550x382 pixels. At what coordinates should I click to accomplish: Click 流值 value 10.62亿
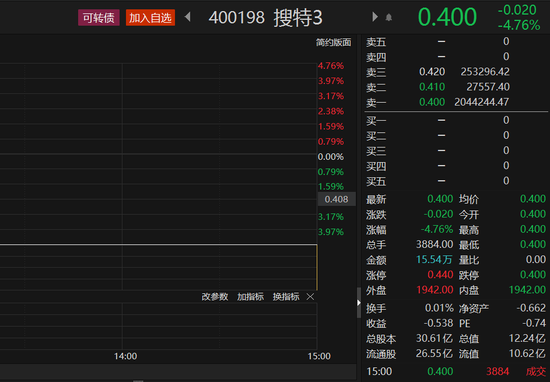527,354
